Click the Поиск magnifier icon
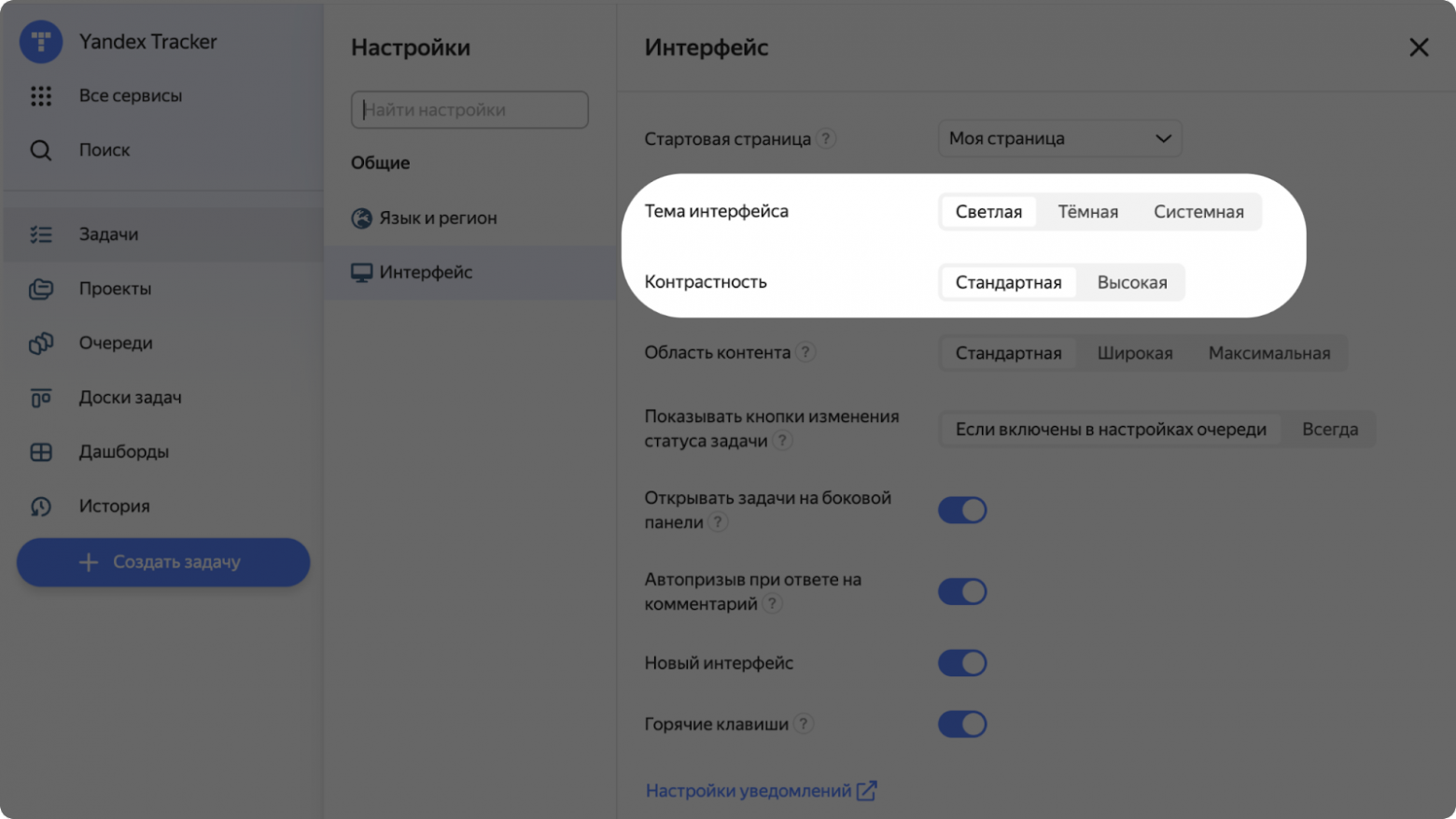This screenshot has width=1456, height=819. 41,149
